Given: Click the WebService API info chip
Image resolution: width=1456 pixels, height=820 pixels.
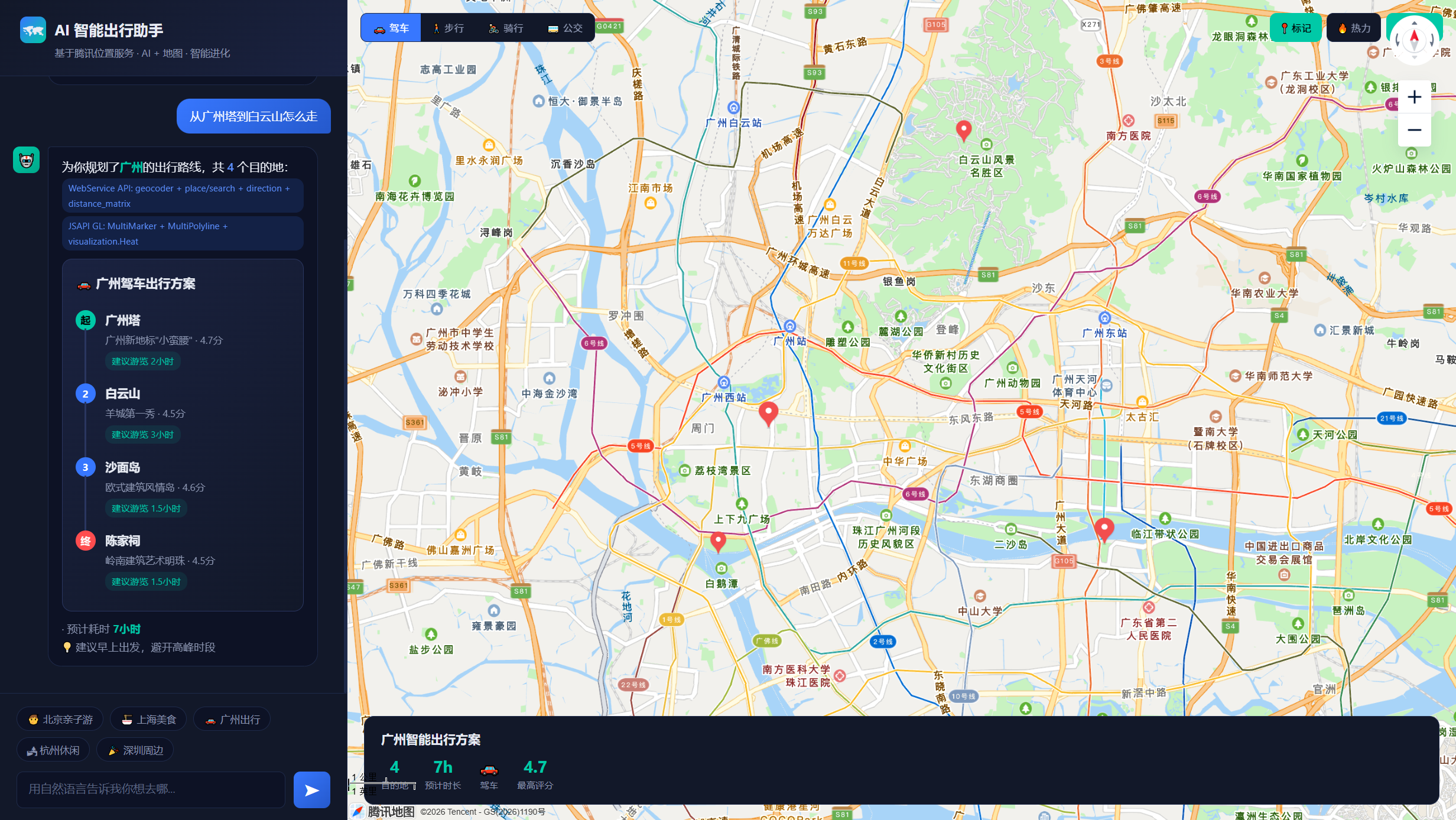Looking at the screenshot, I should point(183,196).
